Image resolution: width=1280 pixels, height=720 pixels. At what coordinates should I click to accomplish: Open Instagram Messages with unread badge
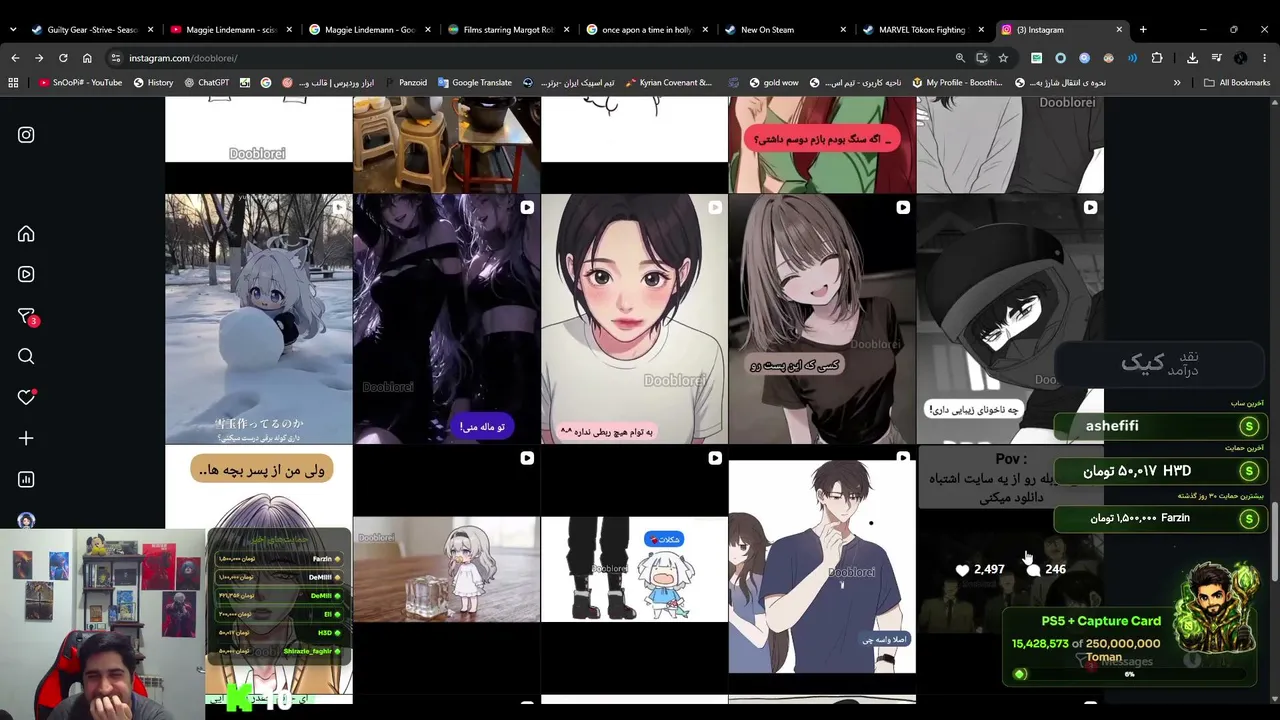pos(27,317)
